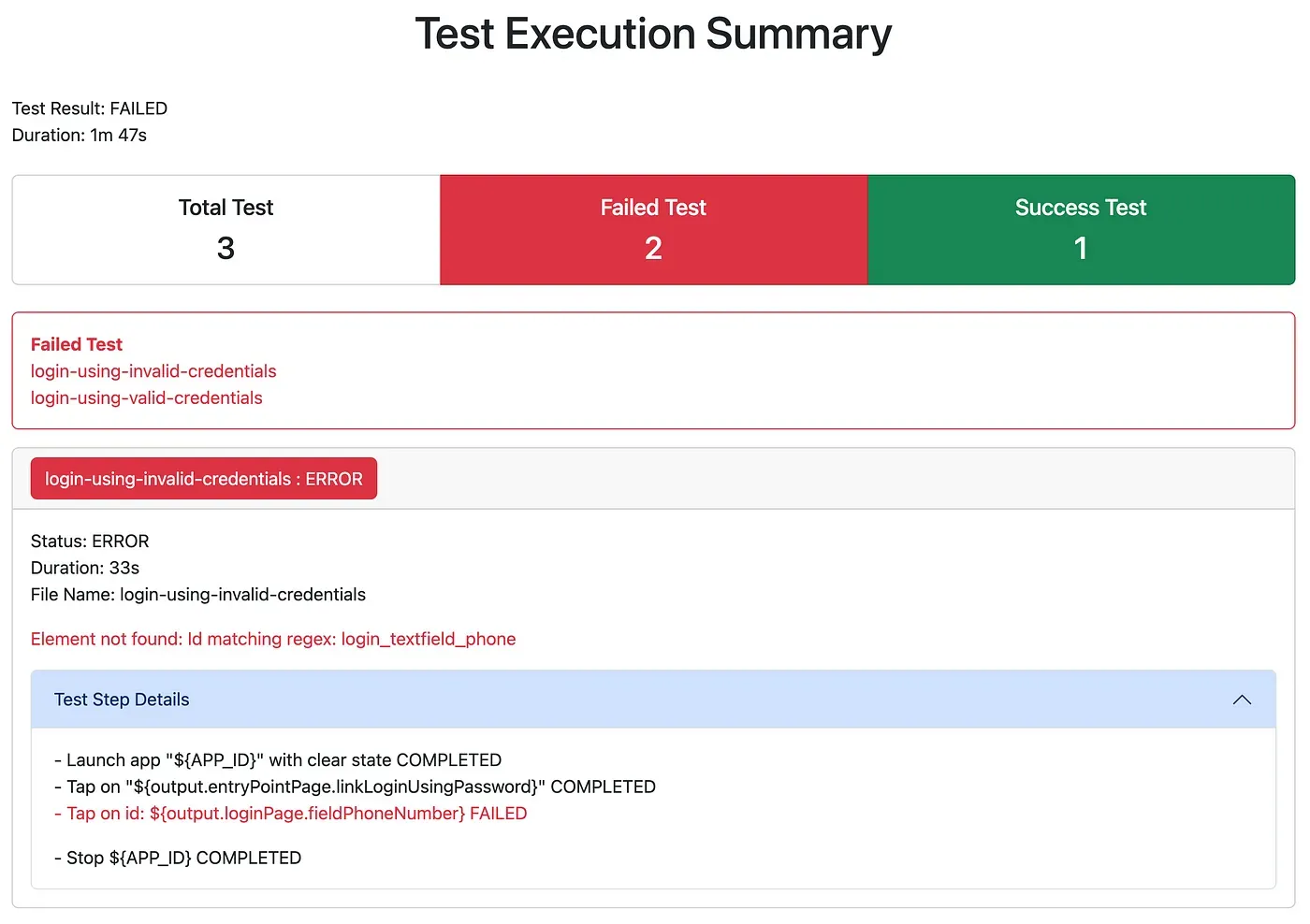
Task: Click the Stop ${APP_ID} COMPLETED step
Action: coord(178,858)
